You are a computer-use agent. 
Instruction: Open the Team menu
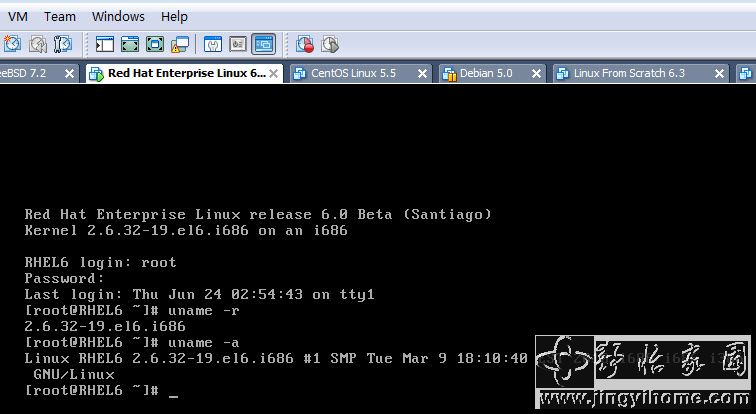pyautogui.click(x=60, y=16)
